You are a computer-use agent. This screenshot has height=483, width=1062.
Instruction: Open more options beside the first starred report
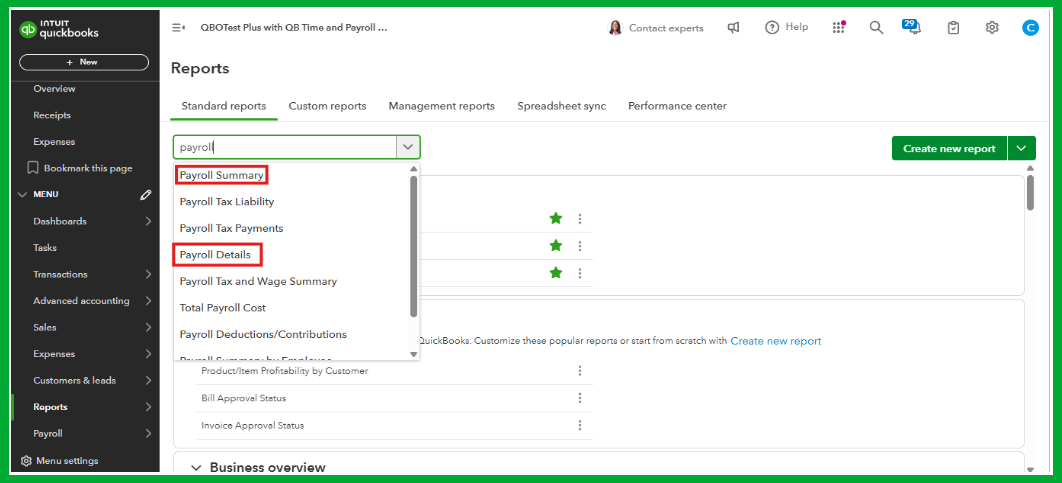(x=580, y=219)
